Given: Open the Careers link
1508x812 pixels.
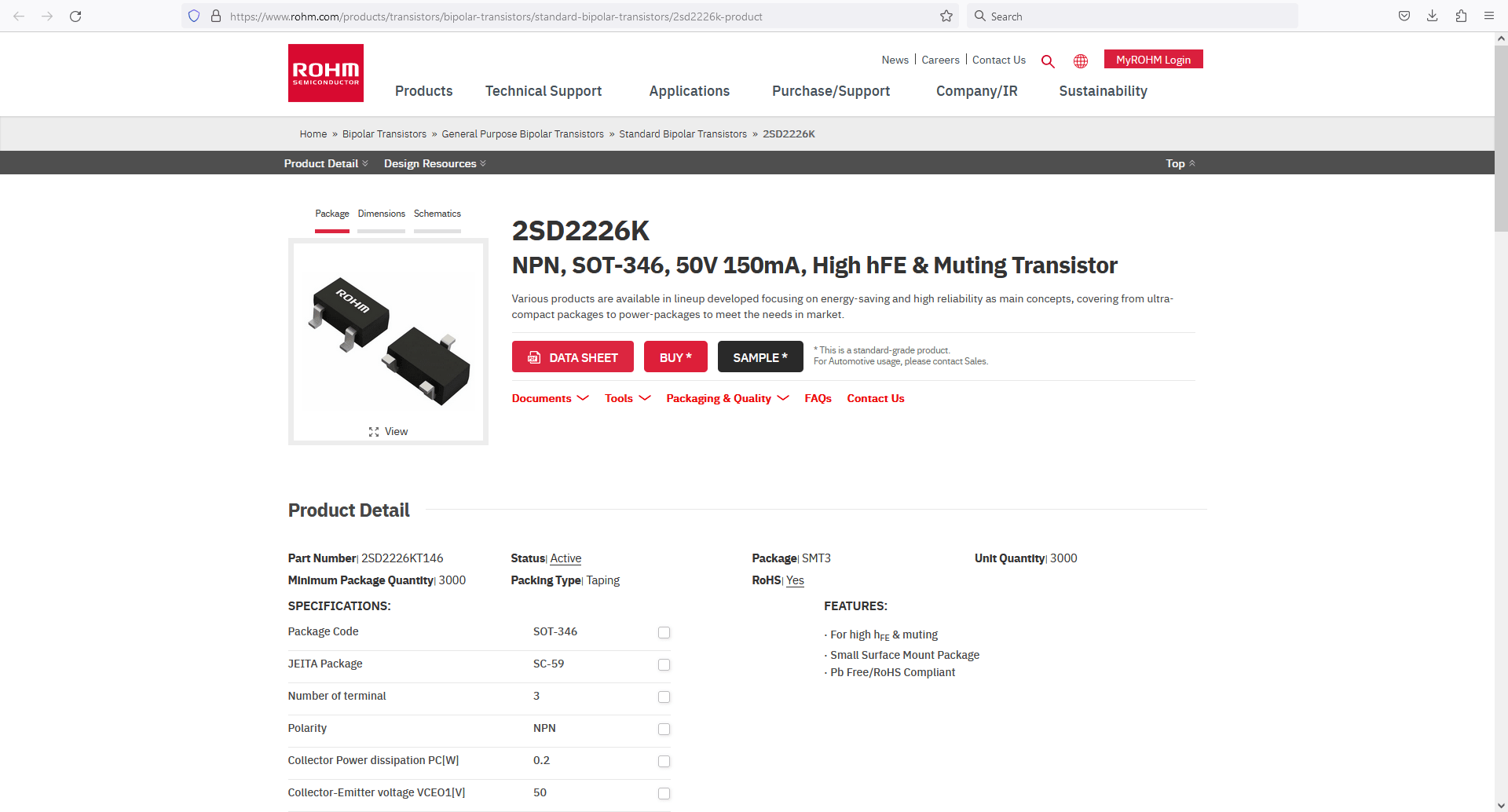Looking at the screenshot, I should 940,60.
